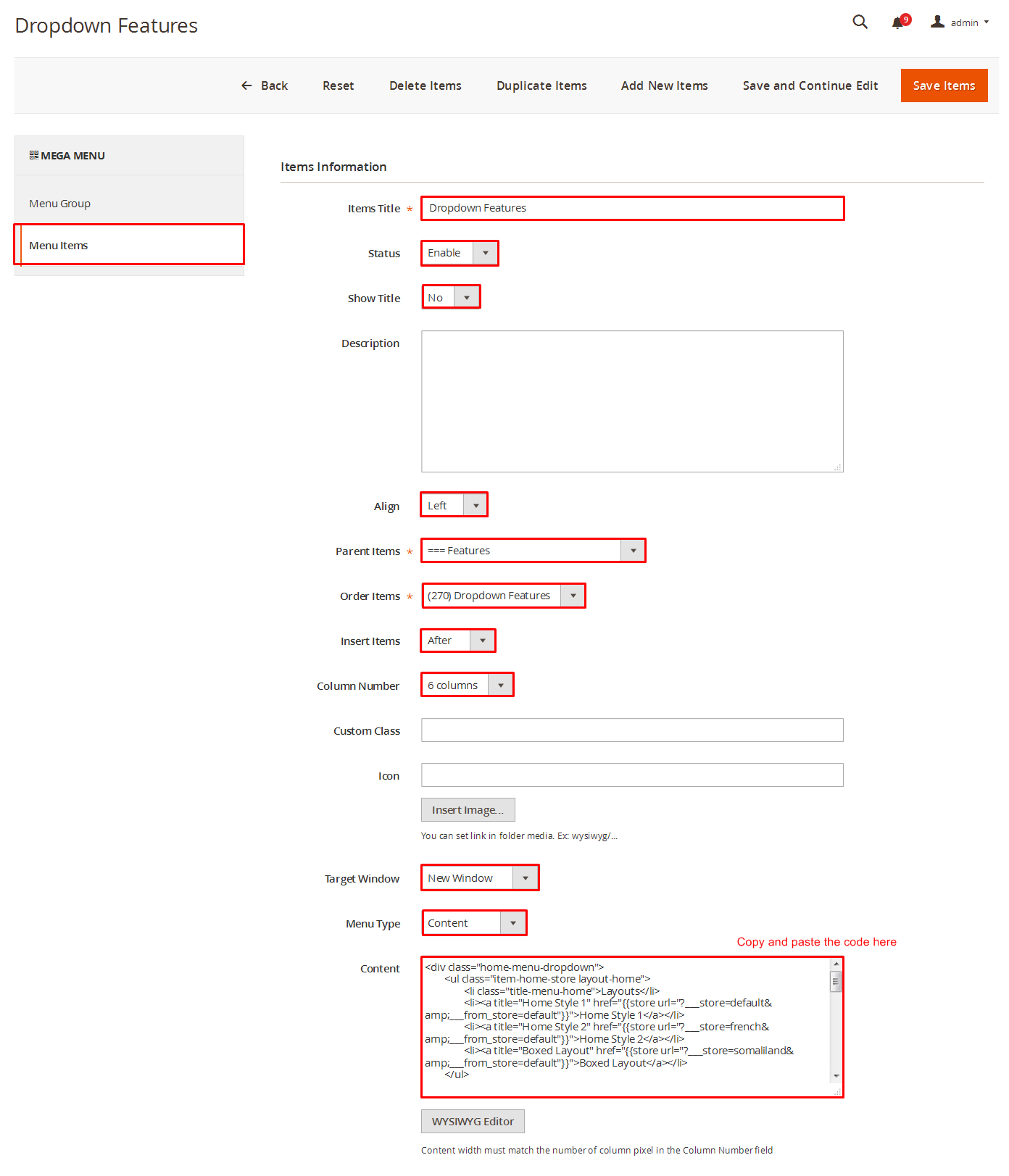
Task: Click the Content scrollbar up arrow
Action: pos(836,964)
